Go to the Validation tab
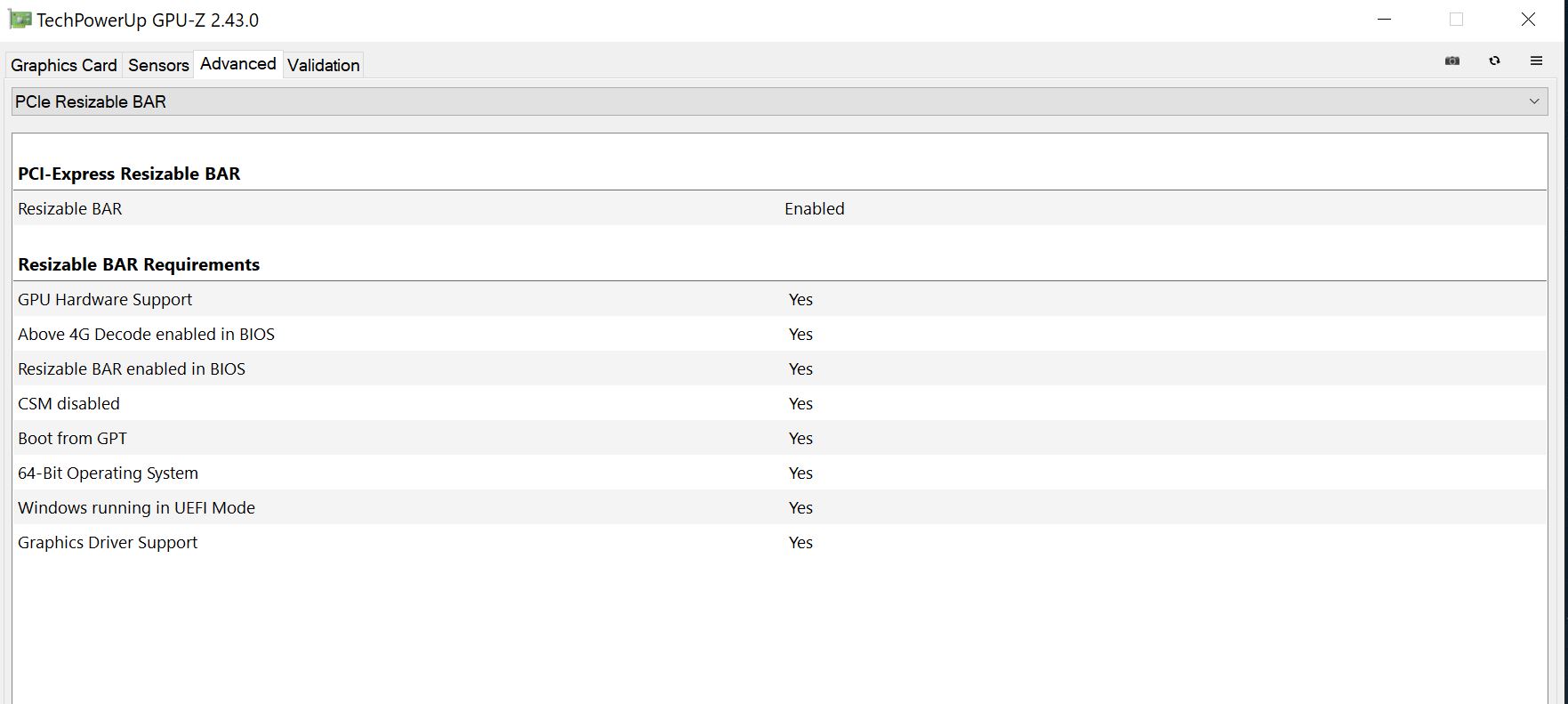1568x704 pixels. coord(324,65)
